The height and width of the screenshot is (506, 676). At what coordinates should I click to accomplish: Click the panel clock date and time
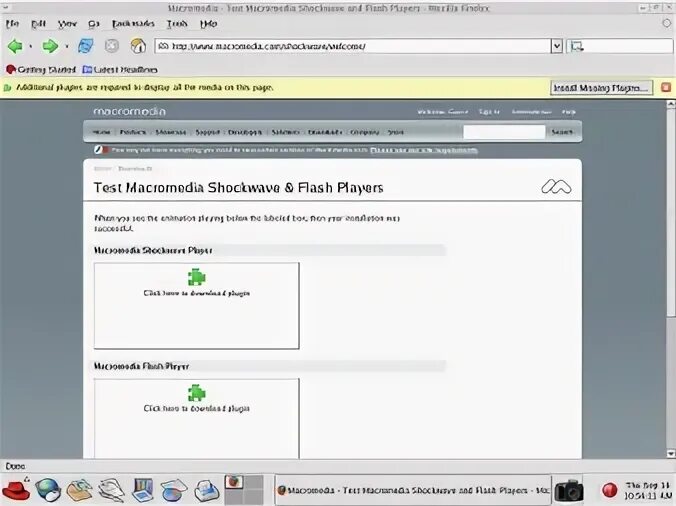648,490
